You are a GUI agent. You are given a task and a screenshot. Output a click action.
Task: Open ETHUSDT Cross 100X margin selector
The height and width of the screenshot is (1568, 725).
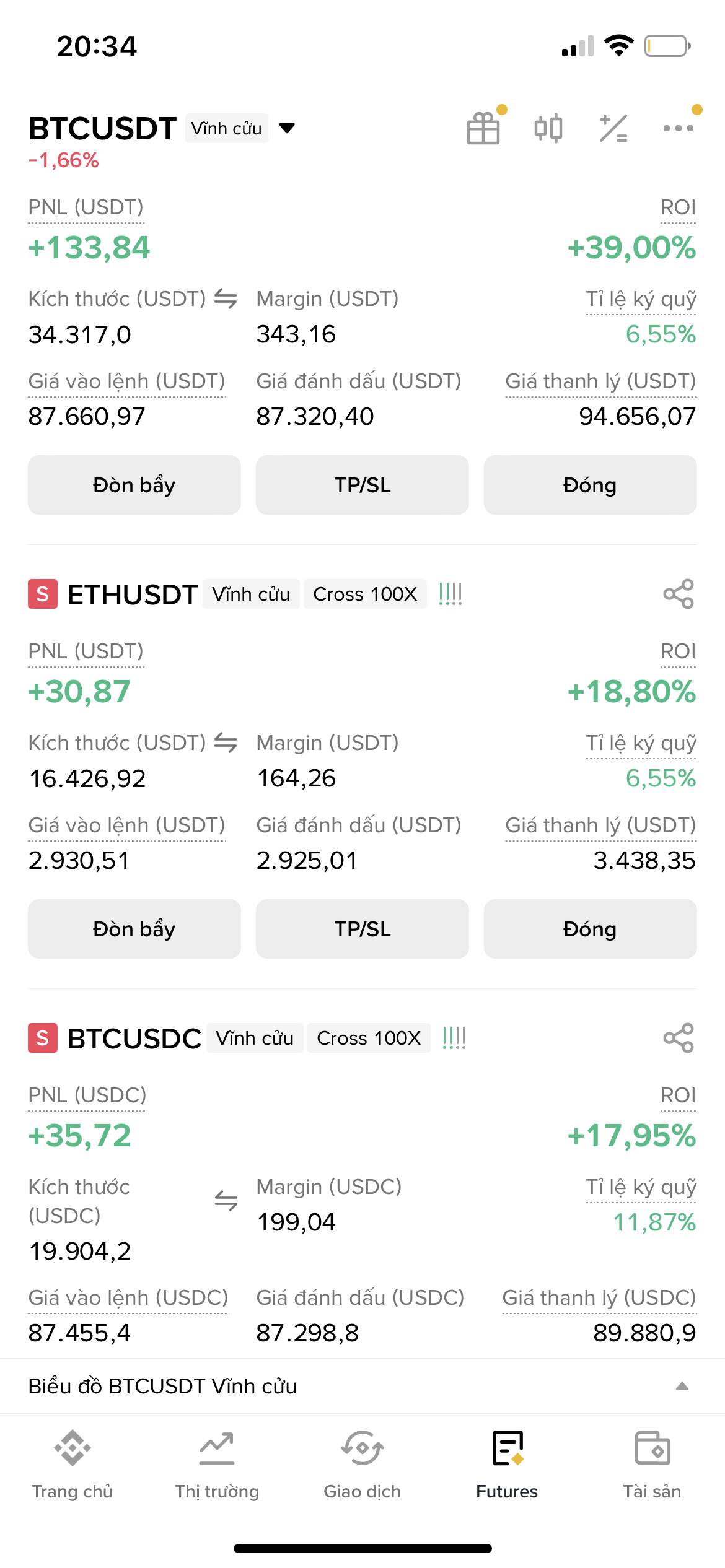(x=365, y=594)
